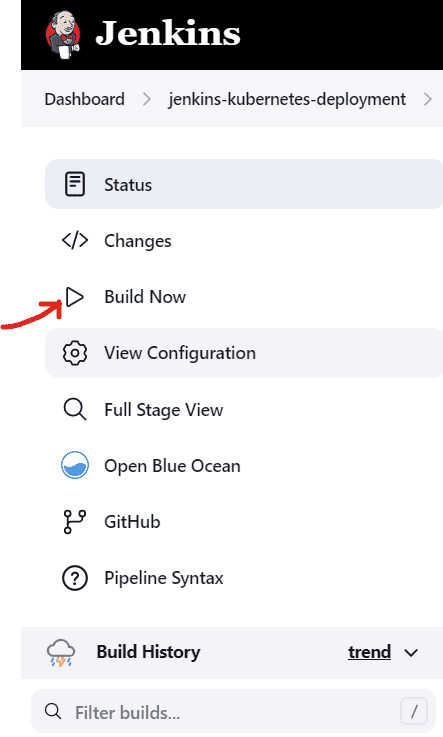This screenshot has height=737, width=443.
Task: Focus the Filter builds search field
Action: coord(233,712)
